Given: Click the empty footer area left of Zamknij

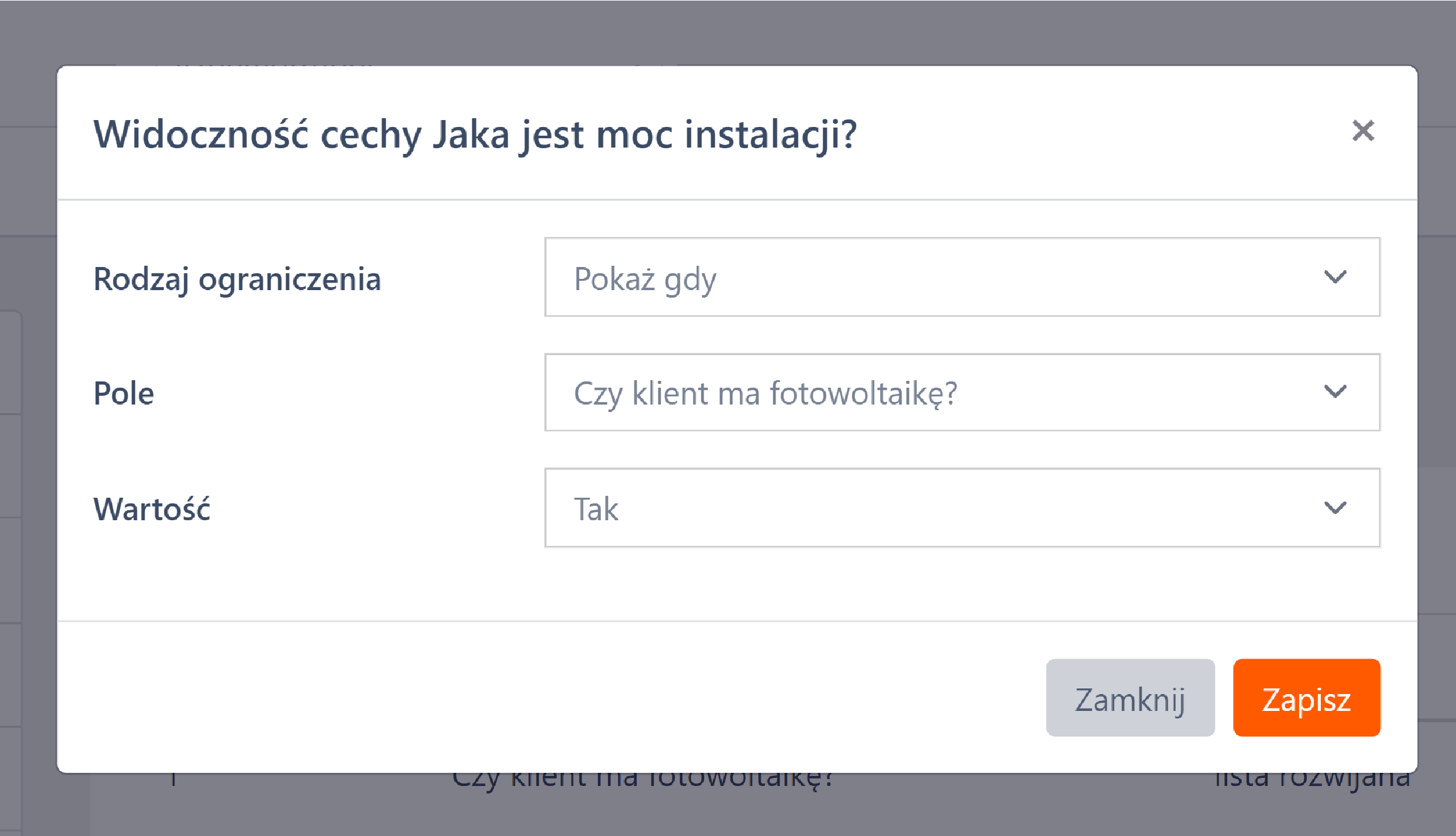Looking at the screenshot, I should [550, 698].
